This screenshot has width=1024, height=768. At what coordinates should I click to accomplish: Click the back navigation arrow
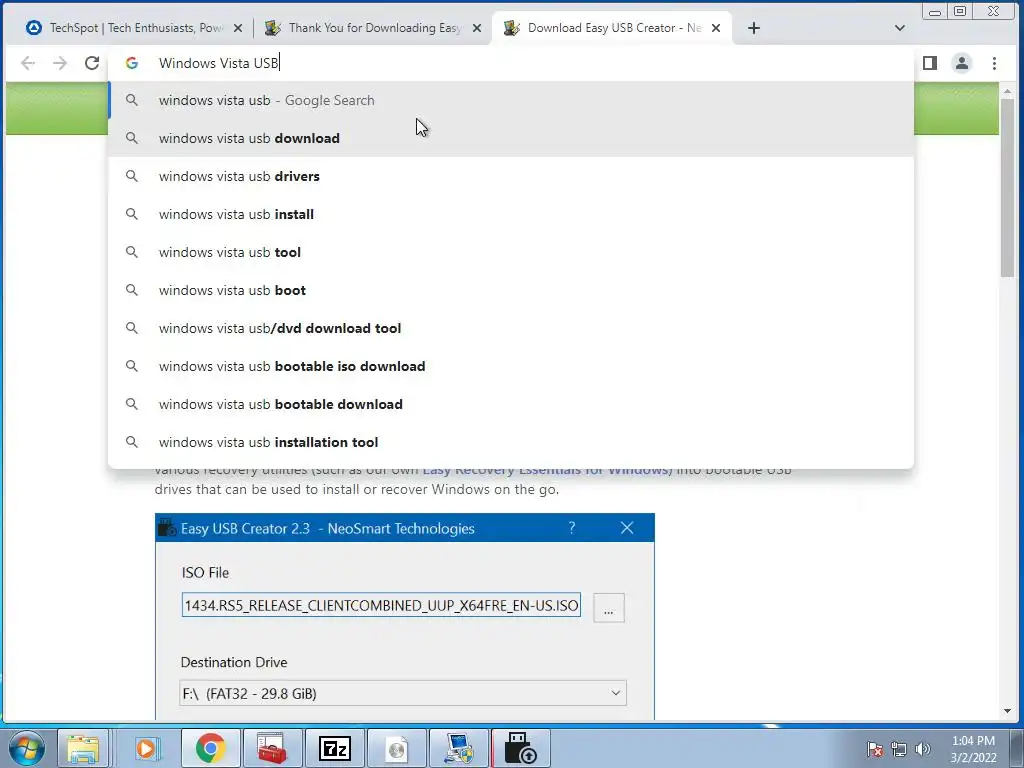pyautogui.click(x=27, y=63)
